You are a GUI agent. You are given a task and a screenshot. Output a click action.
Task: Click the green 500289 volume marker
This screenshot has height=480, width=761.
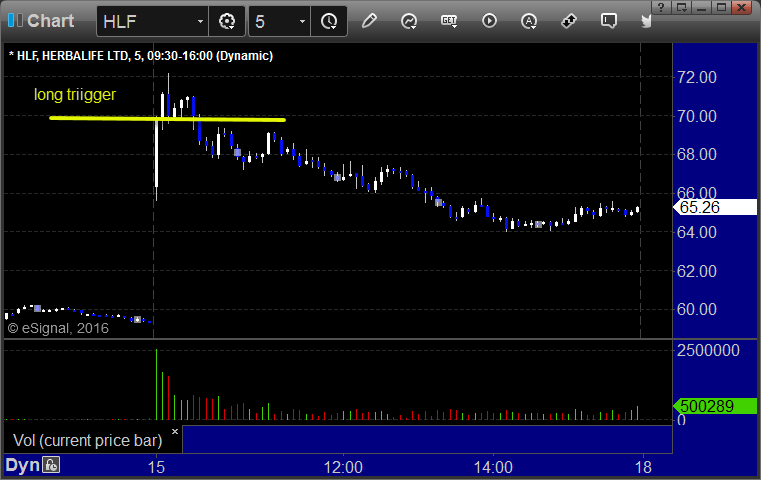point(715,406)
